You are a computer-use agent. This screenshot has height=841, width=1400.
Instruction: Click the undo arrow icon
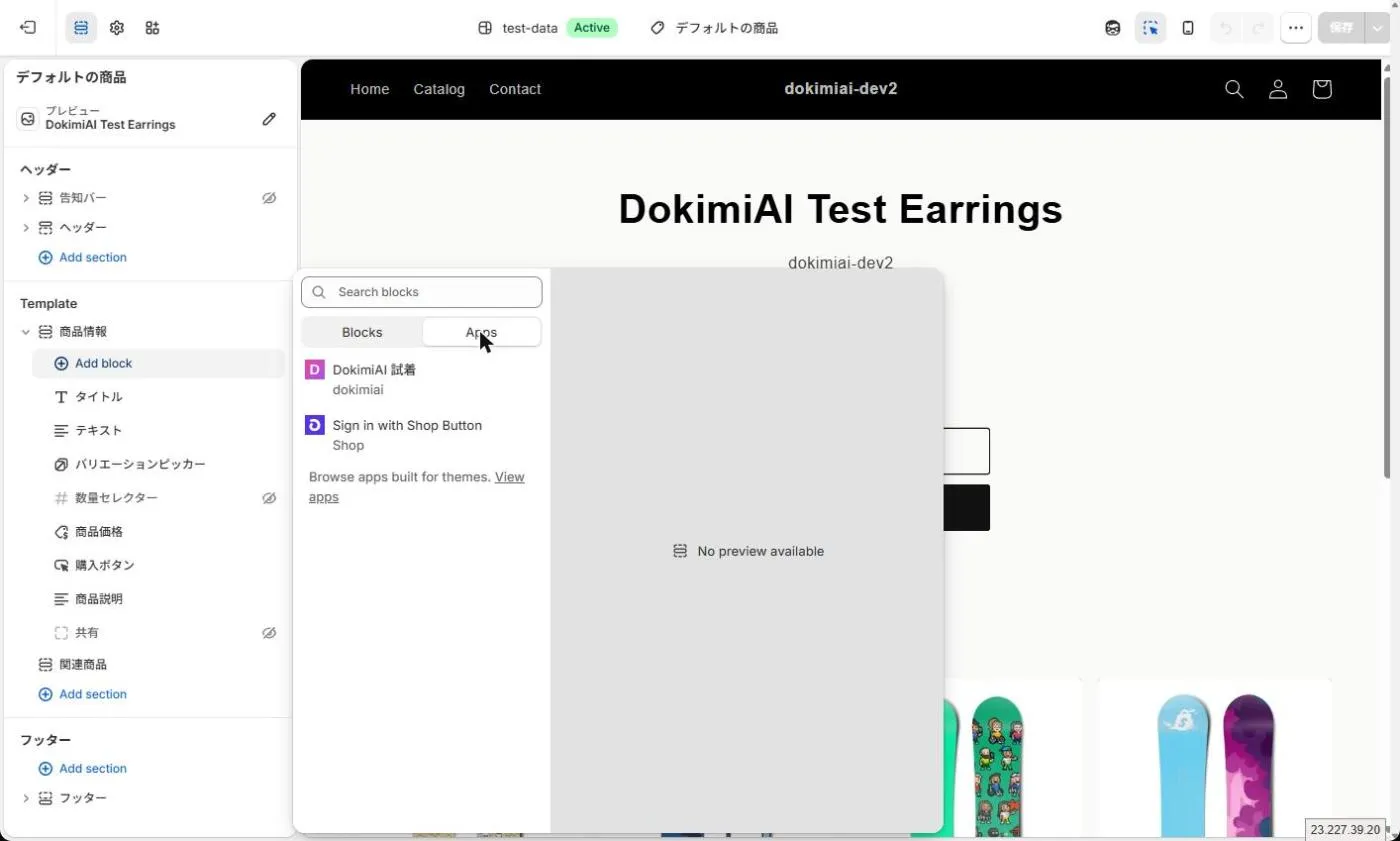tap(1227, 28)
